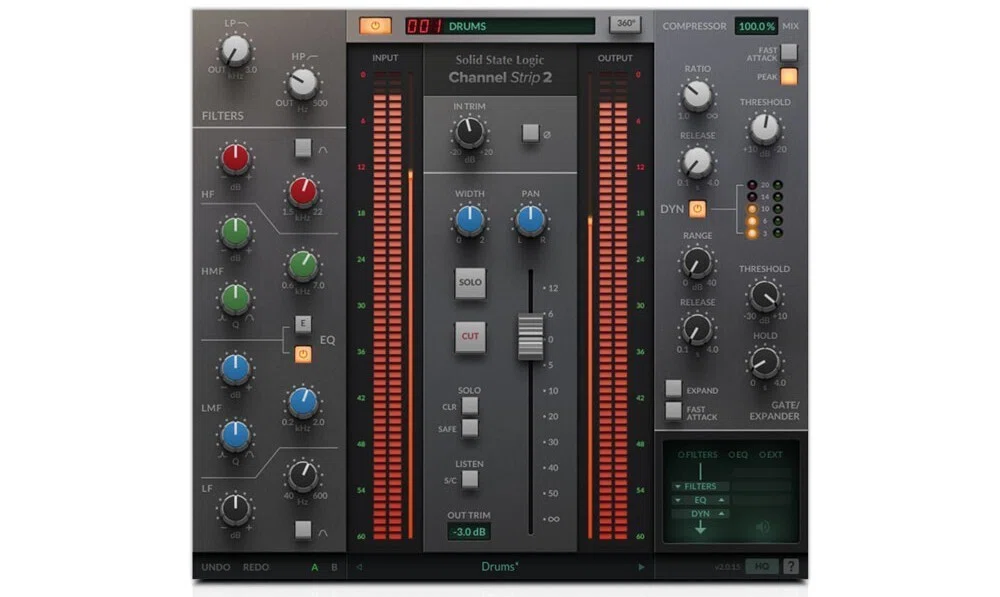
Task: Click the gate RANGE knob
Action: pos(697,263)
